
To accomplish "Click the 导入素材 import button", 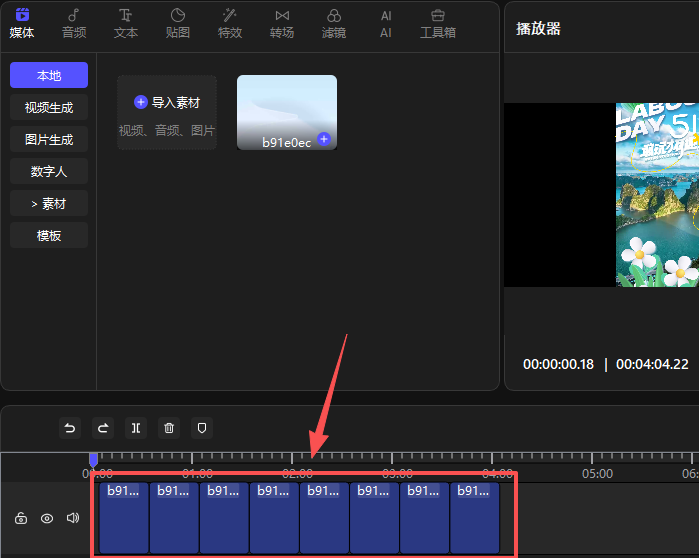I will (167, 103).
